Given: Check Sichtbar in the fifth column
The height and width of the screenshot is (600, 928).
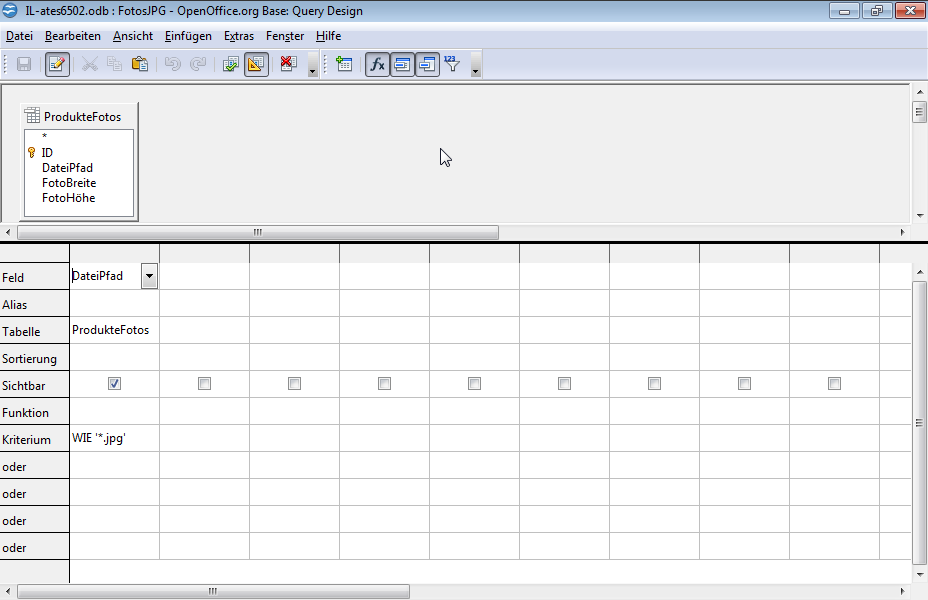Looking at the screenshot, I should click(x=474, y=384).
